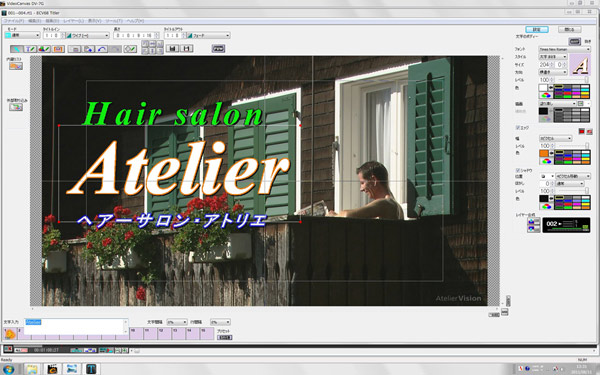The image size is (600, 375).
Task: Open the Title In transition (wipe) dropdown
Action: click(x=88, y=35)
